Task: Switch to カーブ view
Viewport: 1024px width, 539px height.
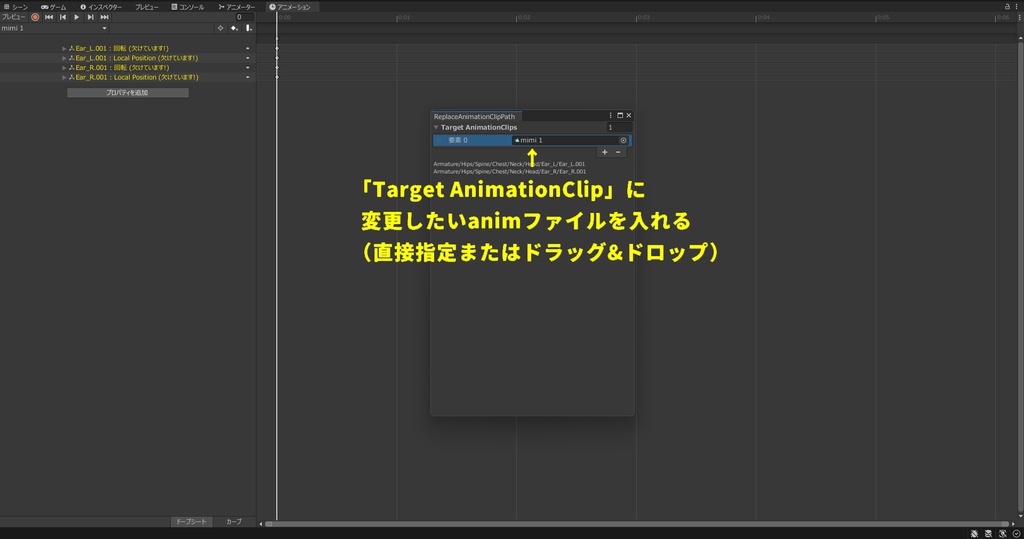Action: click(x=234, y=521)
